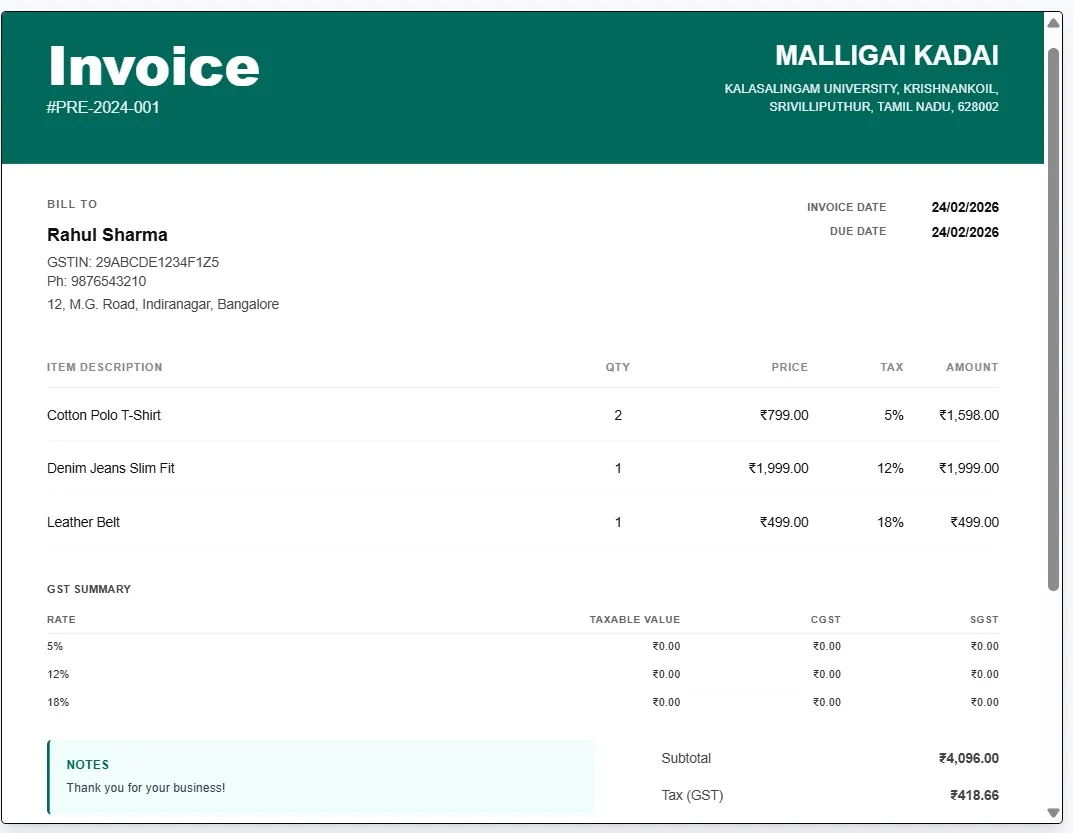Click the invoice date value

click(964, 208)
